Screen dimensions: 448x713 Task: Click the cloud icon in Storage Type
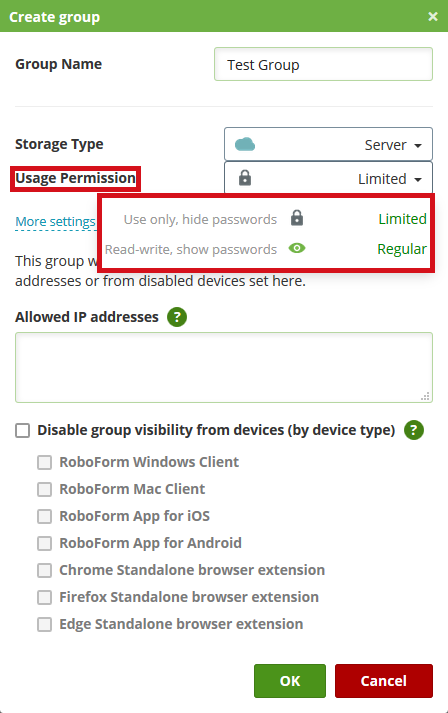(245, 145)
